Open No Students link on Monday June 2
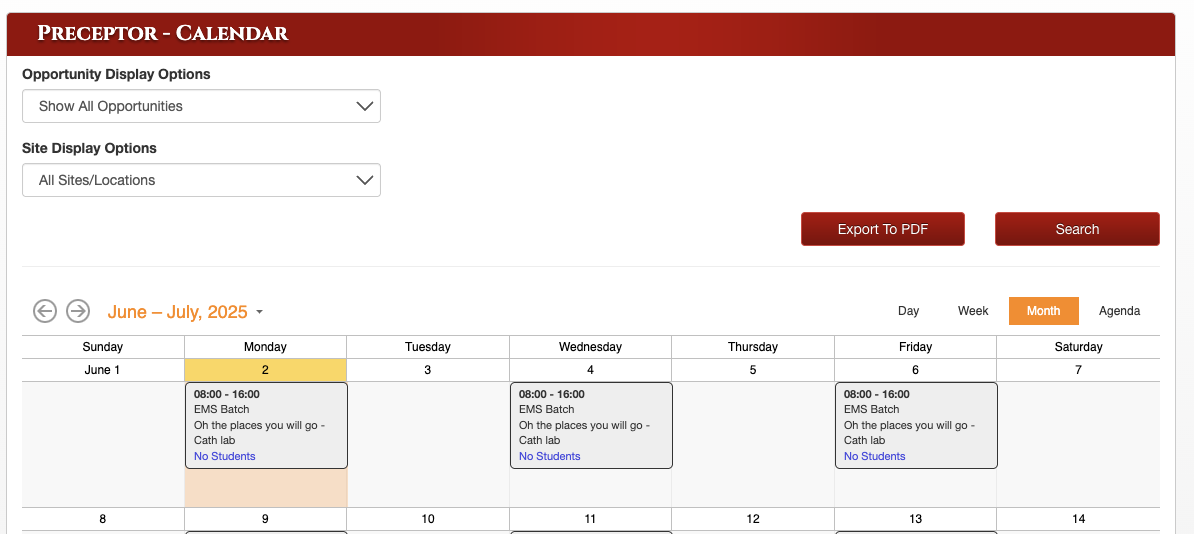Screen dimensions: 1194x534 click(225, 456)
